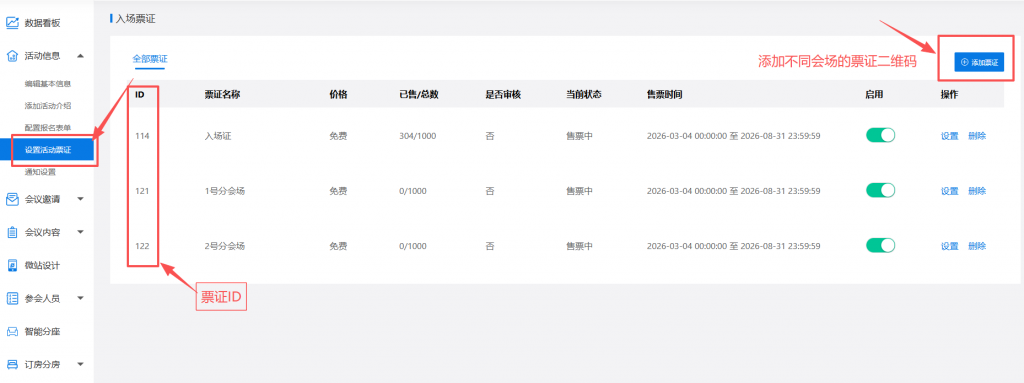Image resolution: width=1024 pixels, height=383 pixels.
Task: Click ticket ID 121 cell
Action: coord(142,191)
